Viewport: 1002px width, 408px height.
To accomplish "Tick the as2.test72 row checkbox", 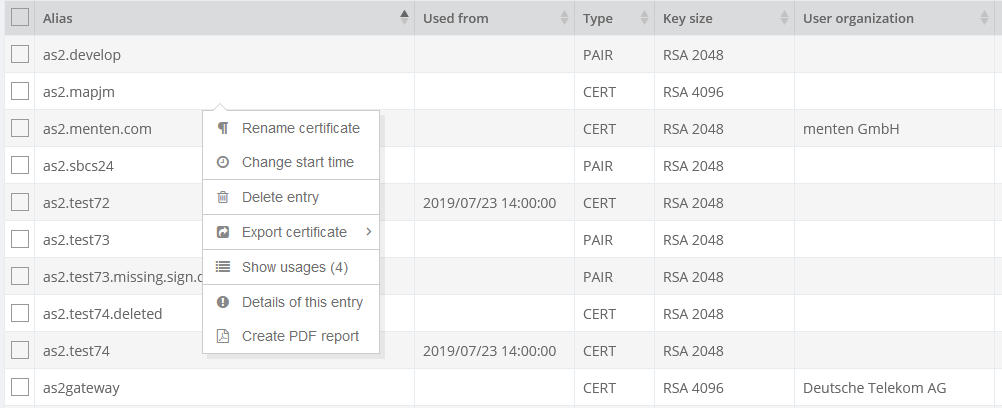I will (x=19, y=203).
